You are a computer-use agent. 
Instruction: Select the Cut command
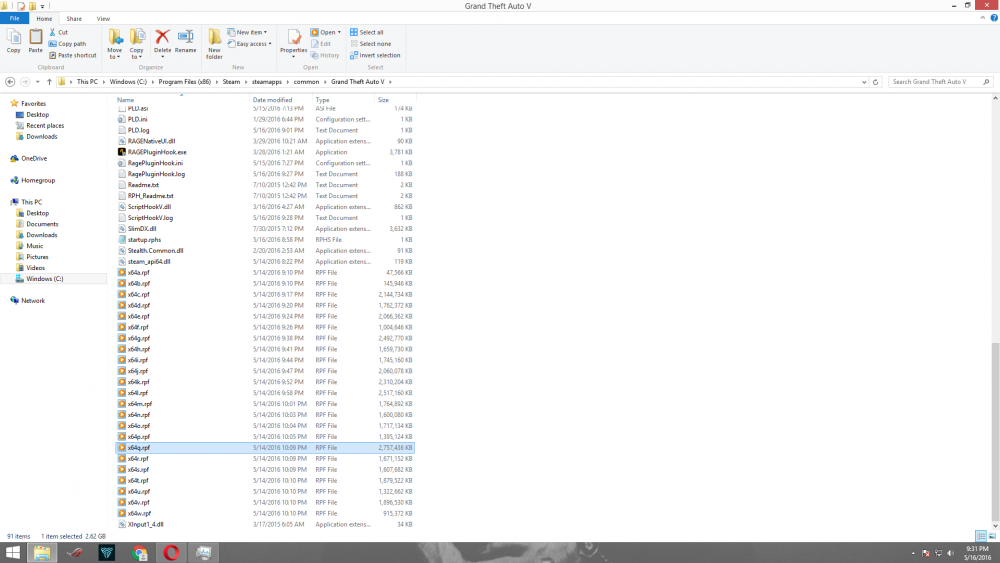[59, 32]
